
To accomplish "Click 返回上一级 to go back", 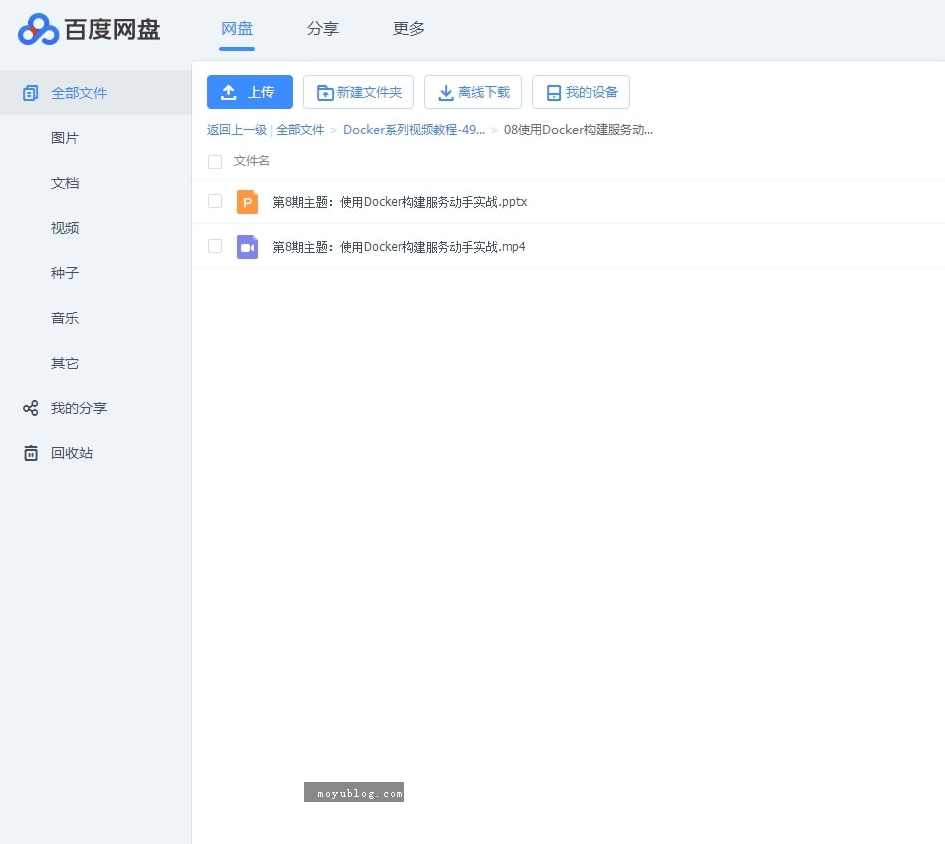I will coord(236,129).
